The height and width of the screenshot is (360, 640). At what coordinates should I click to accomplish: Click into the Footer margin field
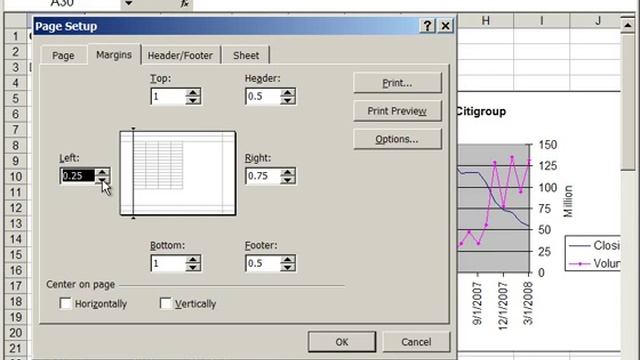coord(263,263)
